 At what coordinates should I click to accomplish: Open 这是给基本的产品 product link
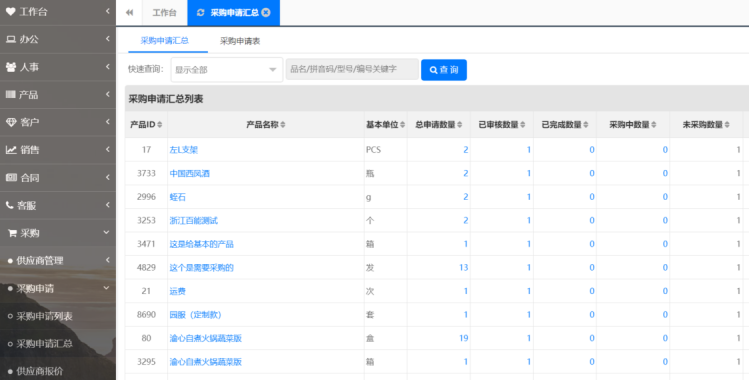coord(201,244)
